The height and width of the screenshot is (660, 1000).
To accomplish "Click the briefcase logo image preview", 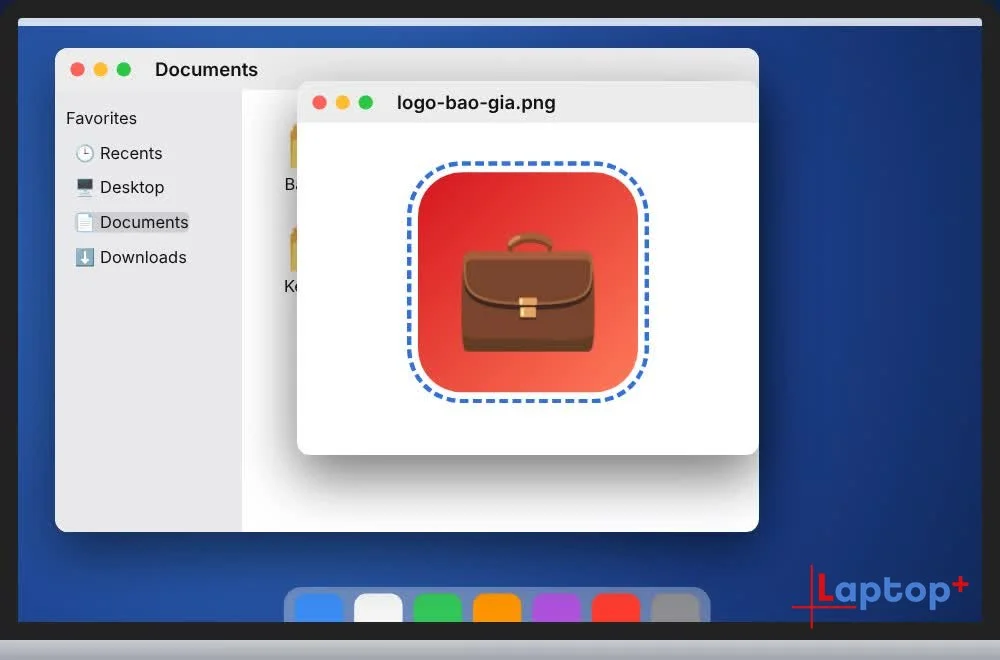I will [x=527, y=282].
